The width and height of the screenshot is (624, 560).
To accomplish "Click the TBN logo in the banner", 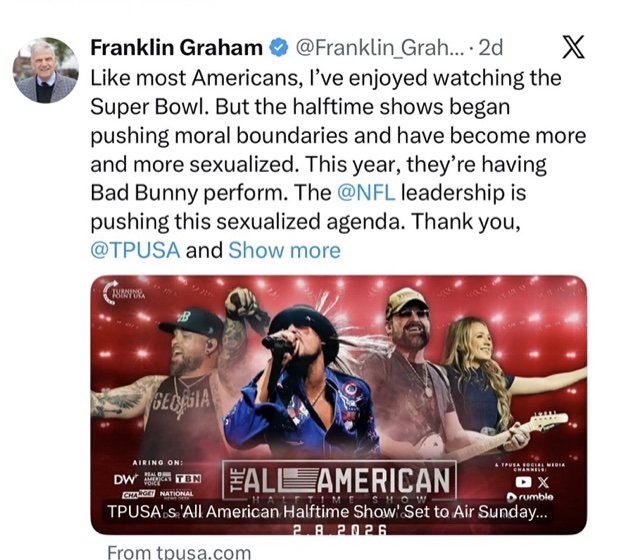I will tap(190, 479).
